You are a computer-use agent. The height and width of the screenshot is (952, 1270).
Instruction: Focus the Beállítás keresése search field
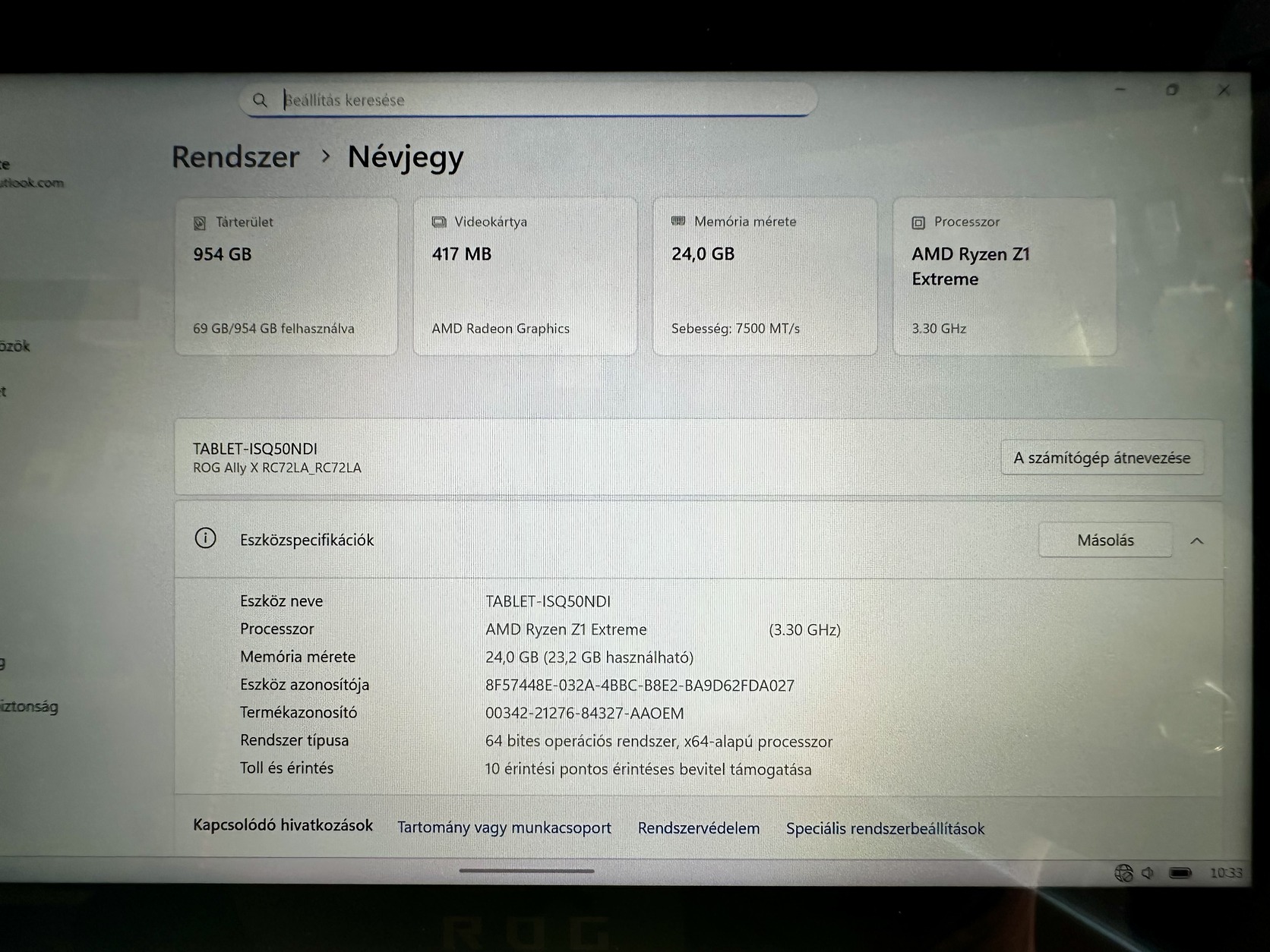pyautogui.click(x=528, y=99)
